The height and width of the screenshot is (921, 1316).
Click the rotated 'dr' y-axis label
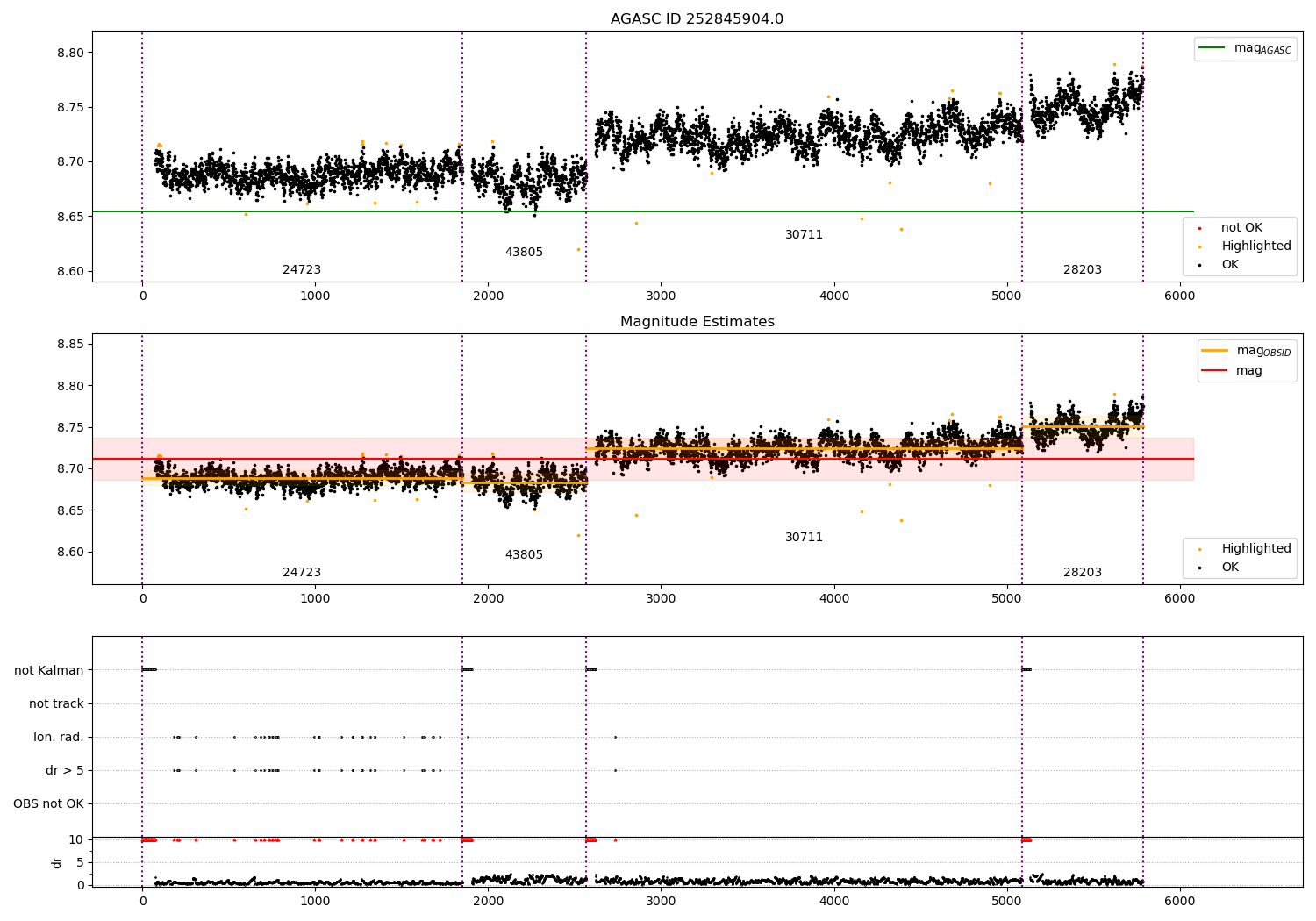pyautogui.click(x=57, y=862)
